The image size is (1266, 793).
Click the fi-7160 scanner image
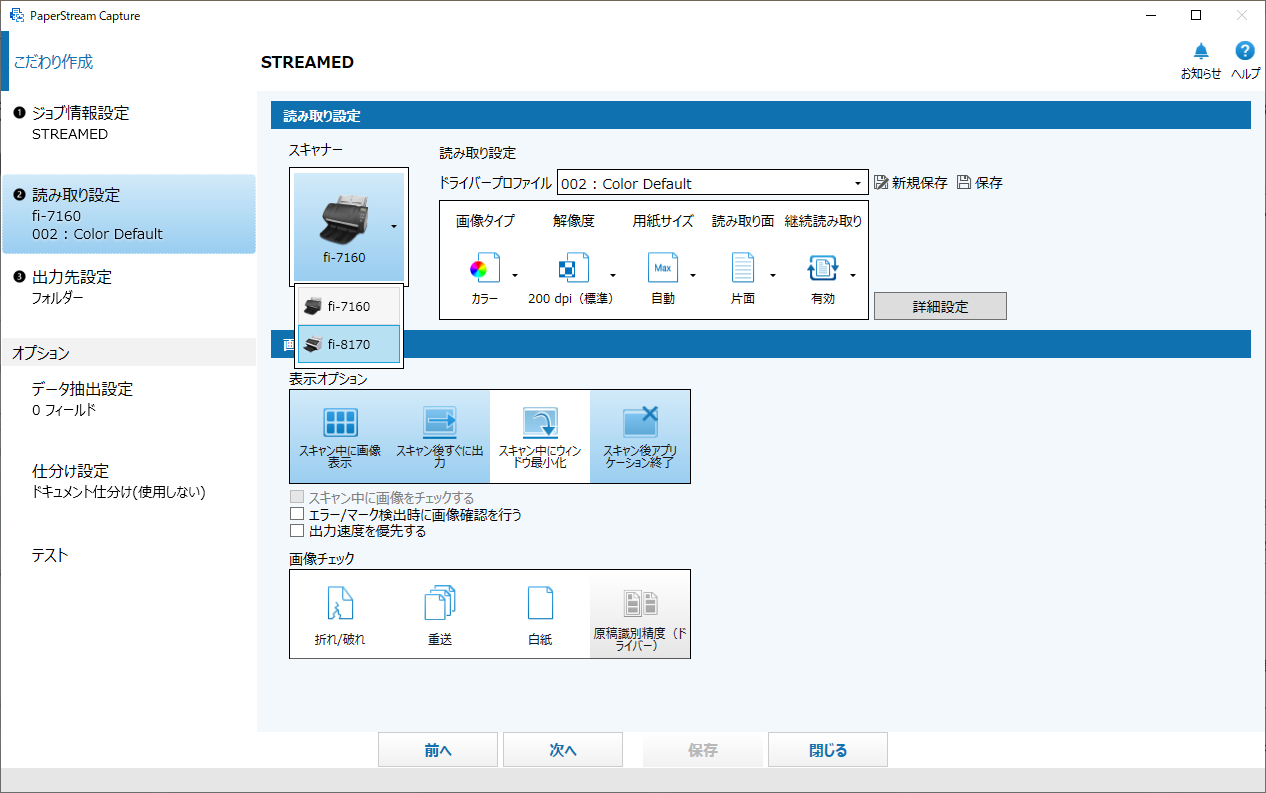click(x=343, y=219)
